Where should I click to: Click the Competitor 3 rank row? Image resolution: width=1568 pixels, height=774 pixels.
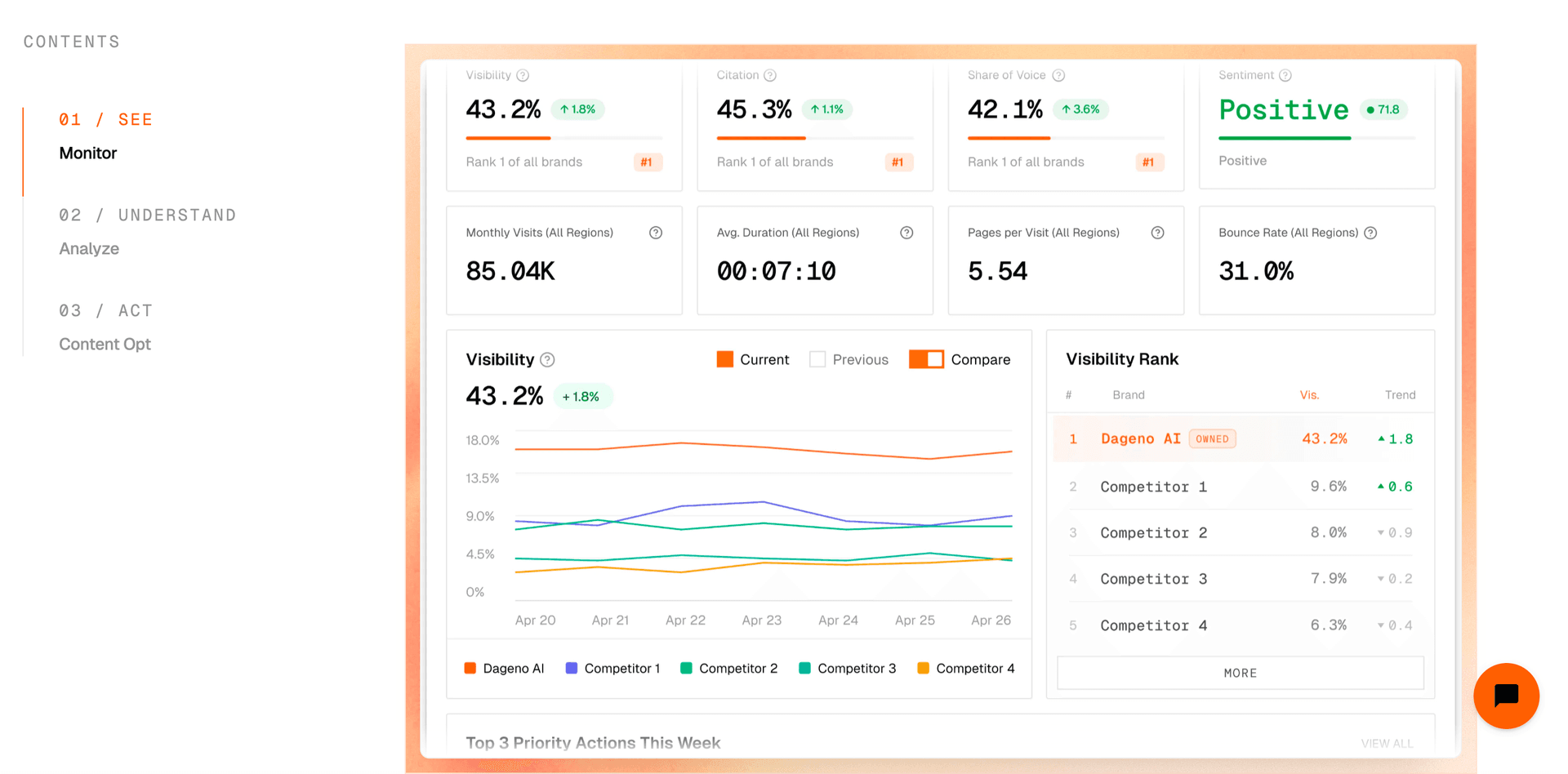coord(1241,579)
